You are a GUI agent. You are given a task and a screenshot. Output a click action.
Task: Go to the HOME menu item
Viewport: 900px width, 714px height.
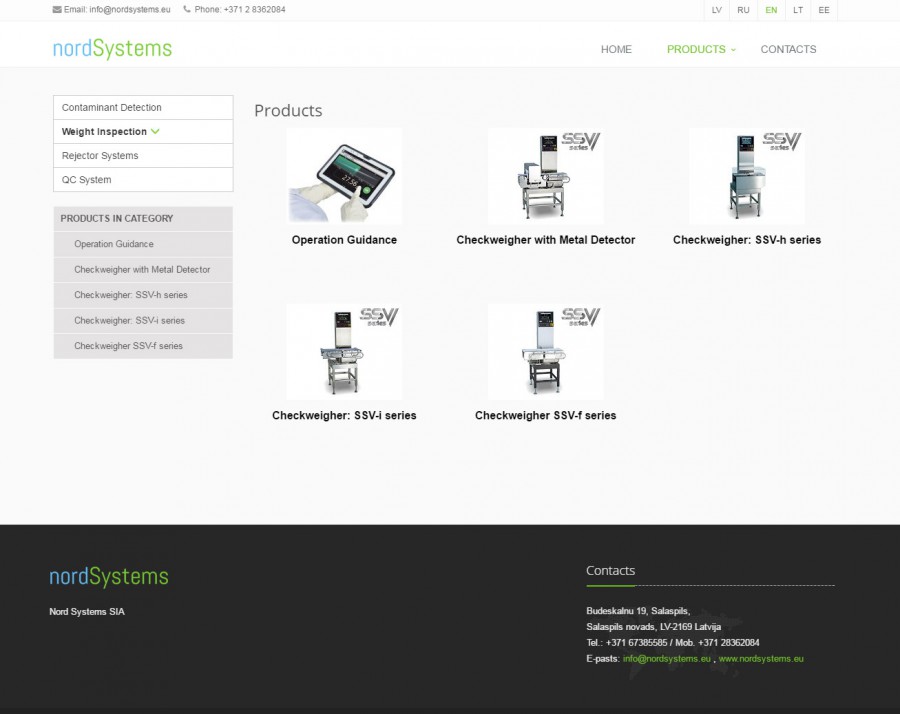click(x=616, y=49)
